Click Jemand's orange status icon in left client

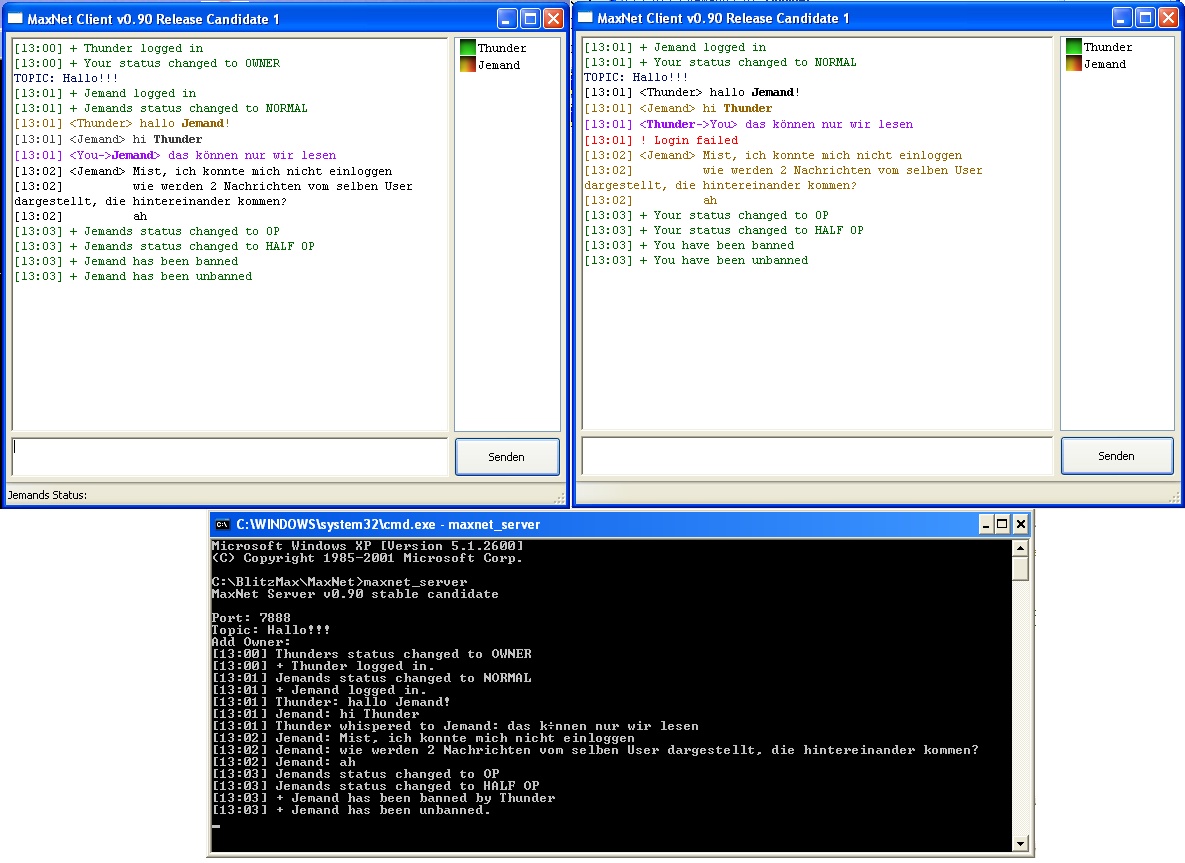pyautogui.click(x=467, y=65)
